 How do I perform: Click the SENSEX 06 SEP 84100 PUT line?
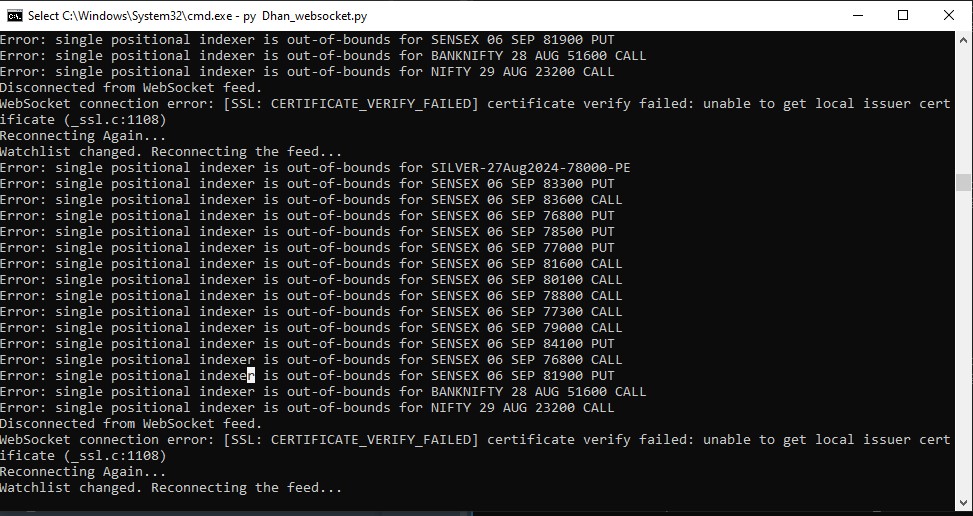coord(307,344)
